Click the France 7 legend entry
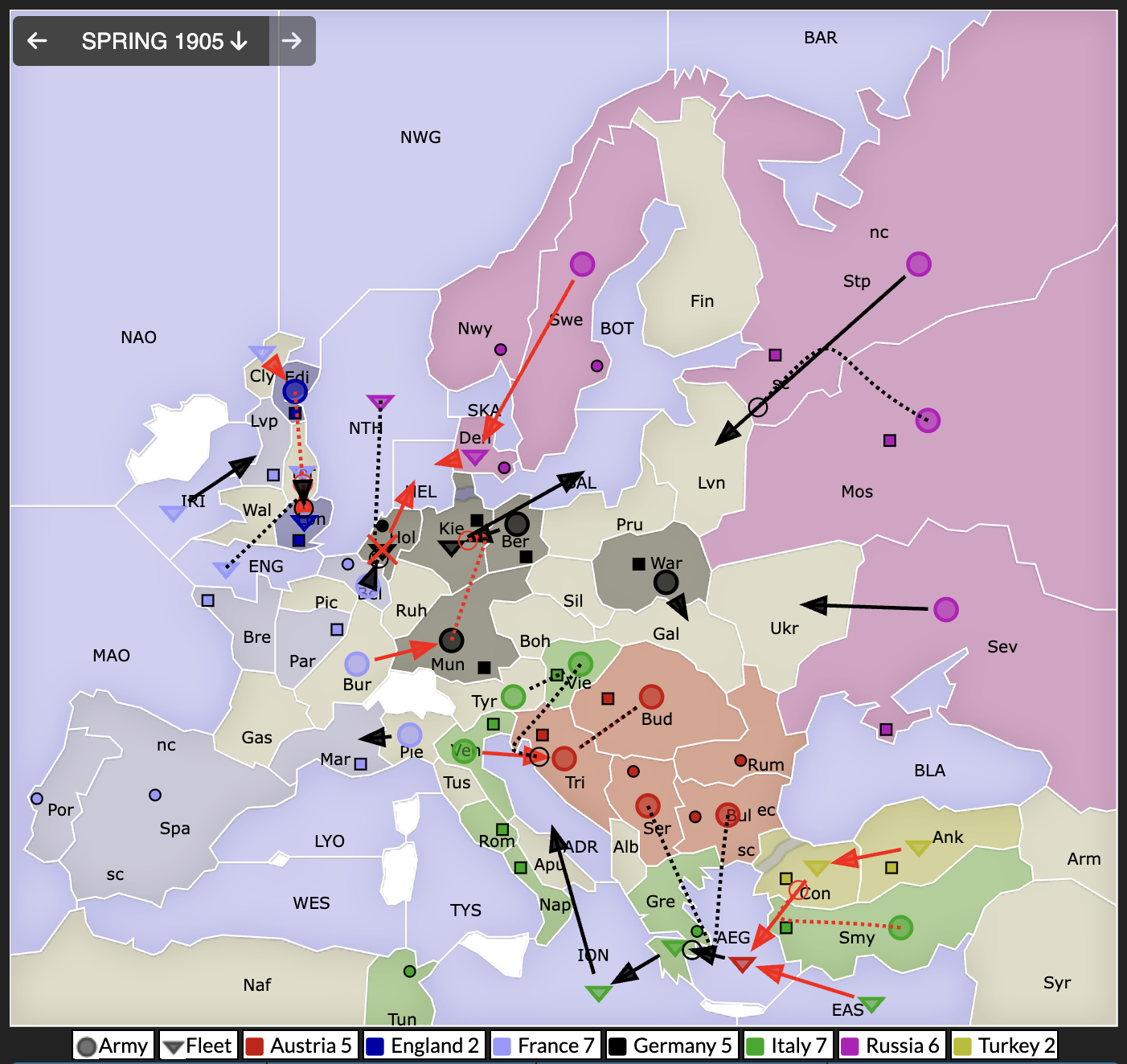1127x1064 pixels. coord(544,1046)
